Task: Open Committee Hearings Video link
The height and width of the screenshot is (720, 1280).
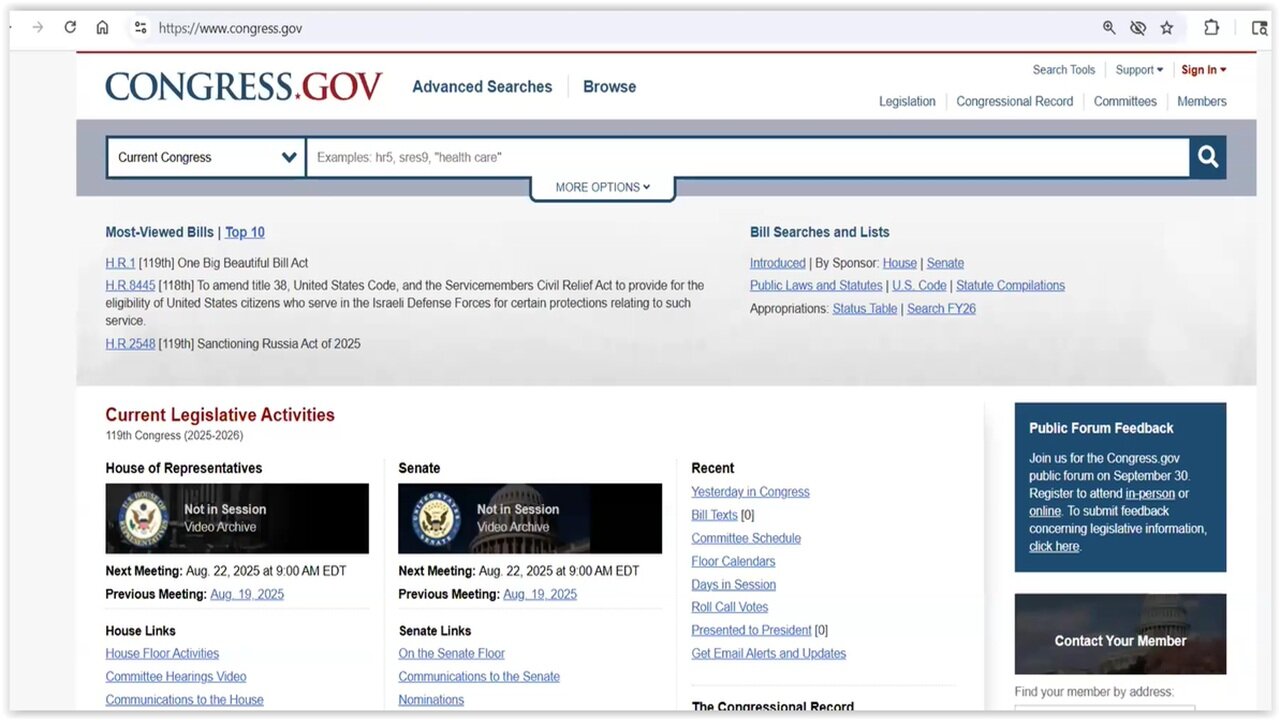Action: click(176, 676)
